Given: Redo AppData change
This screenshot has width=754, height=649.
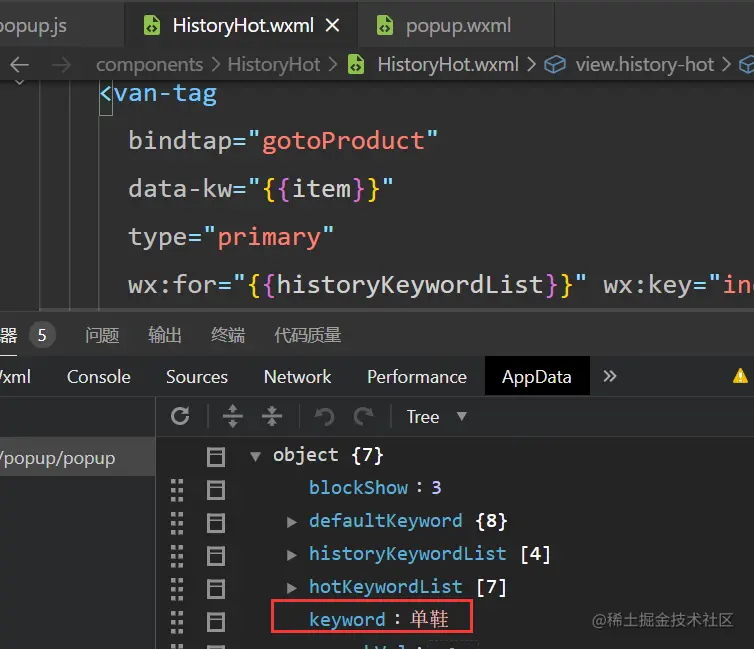Looking at the screenshot, I should tap(364, 416).
